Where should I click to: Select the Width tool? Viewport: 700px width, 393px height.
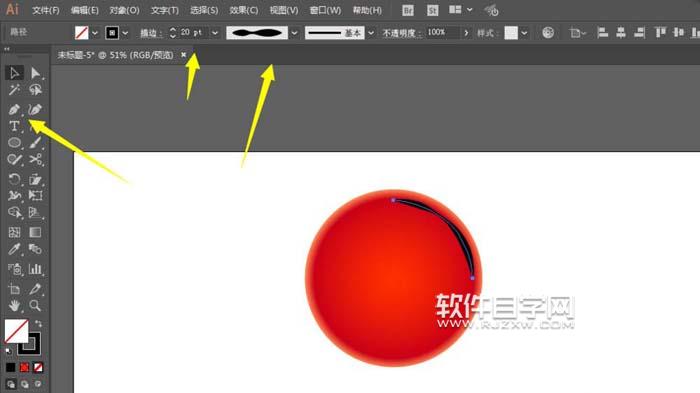pos(14,196)
